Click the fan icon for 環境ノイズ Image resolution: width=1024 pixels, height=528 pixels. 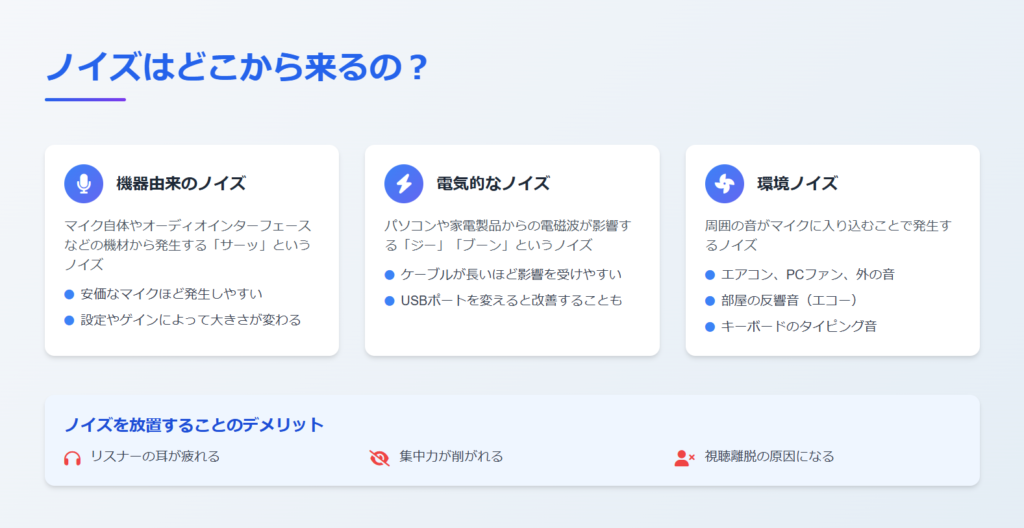[724, 184]
